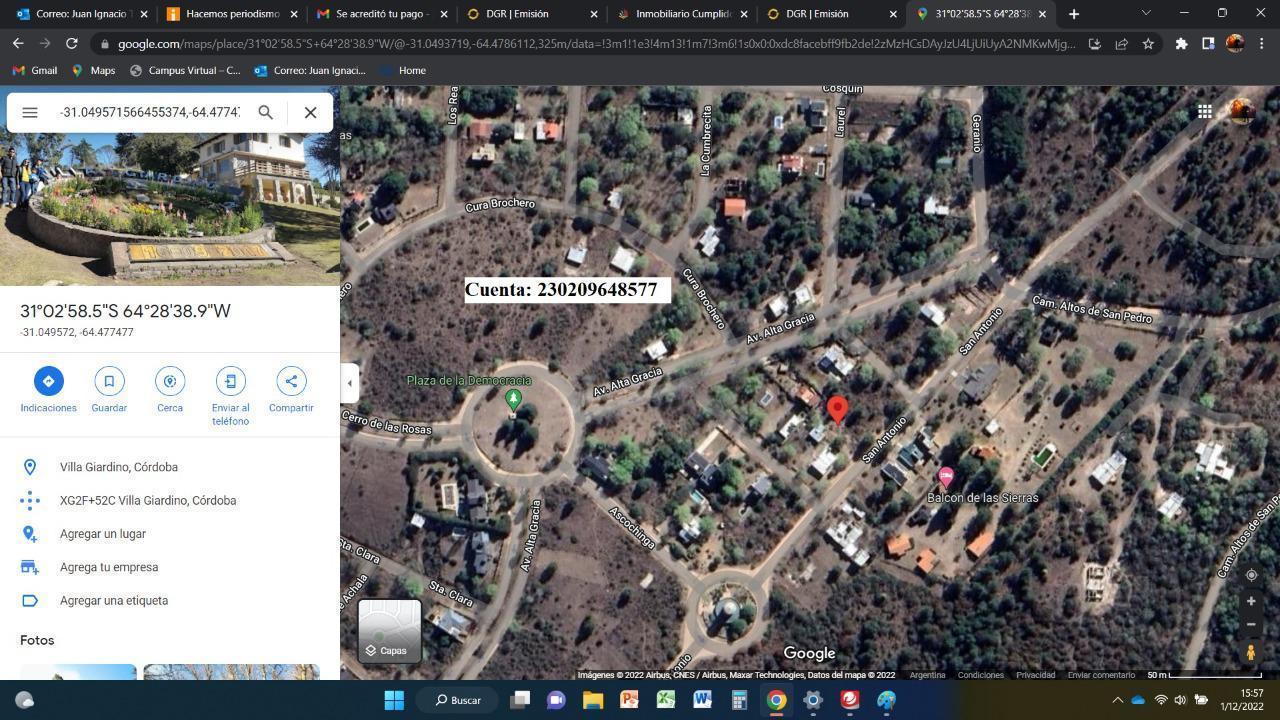Click Agregar una etiqueta
The width and height of the screenshot is (1280, 720).
[170, 600]
